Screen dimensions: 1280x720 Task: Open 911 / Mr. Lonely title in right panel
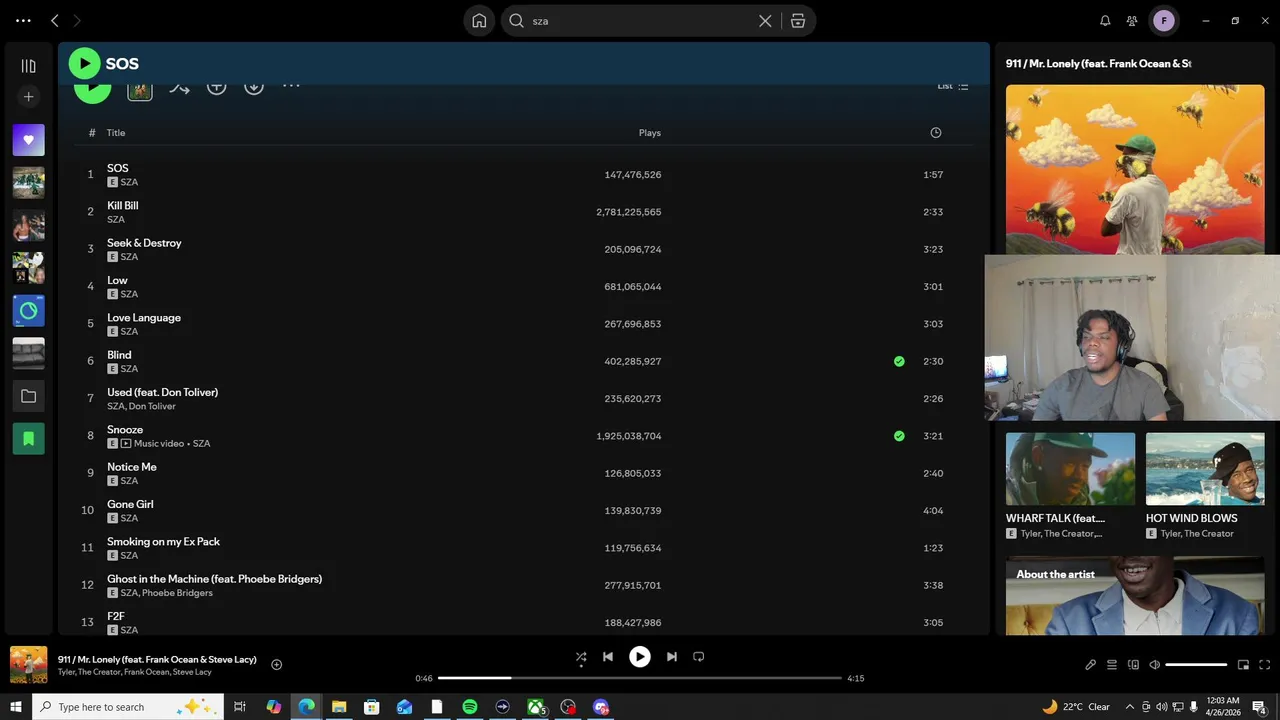coord(1098,63)
